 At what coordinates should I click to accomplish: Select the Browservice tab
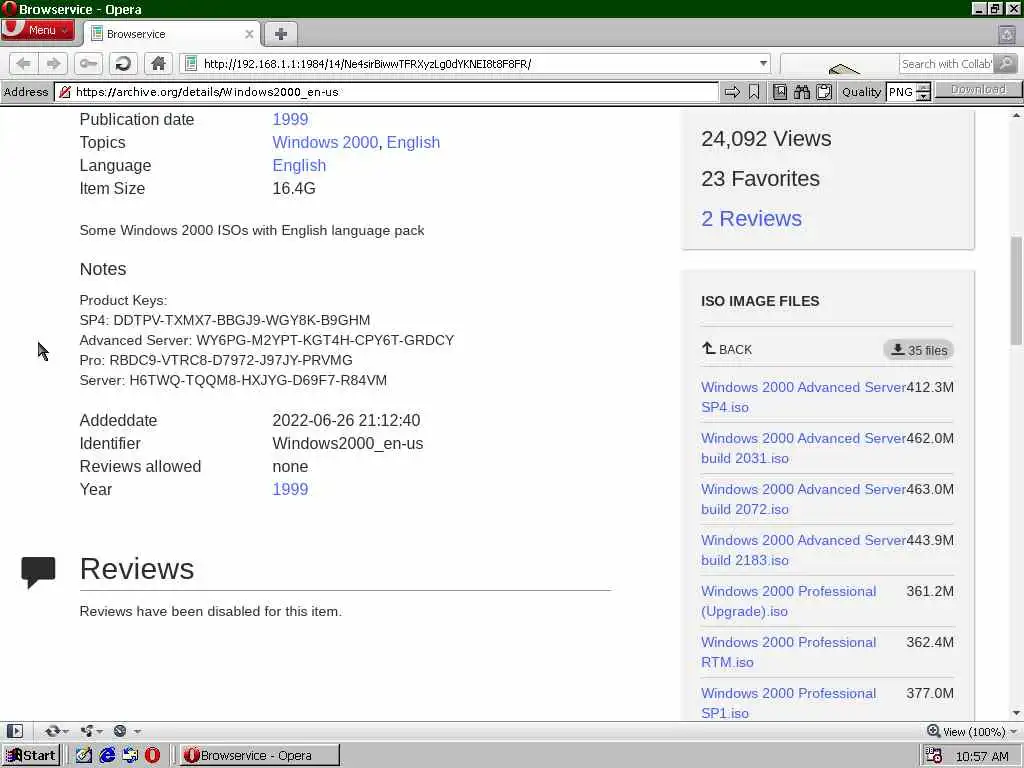click(x=173, y=34)
